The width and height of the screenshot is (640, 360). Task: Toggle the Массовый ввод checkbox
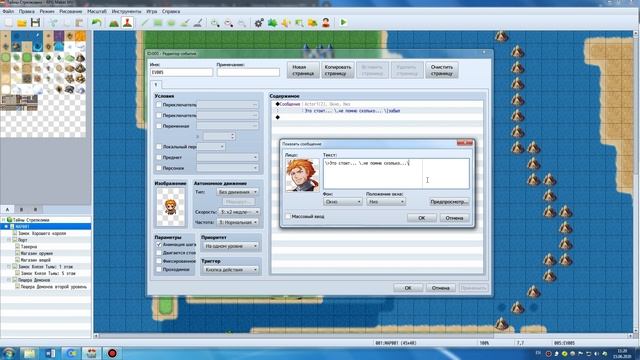click(x=288, y=216)
